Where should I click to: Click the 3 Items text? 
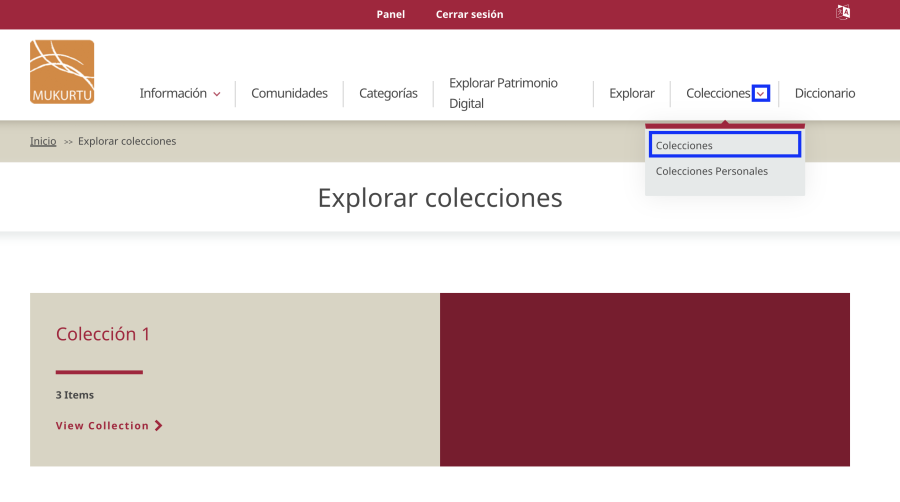(x=75, y=395)
